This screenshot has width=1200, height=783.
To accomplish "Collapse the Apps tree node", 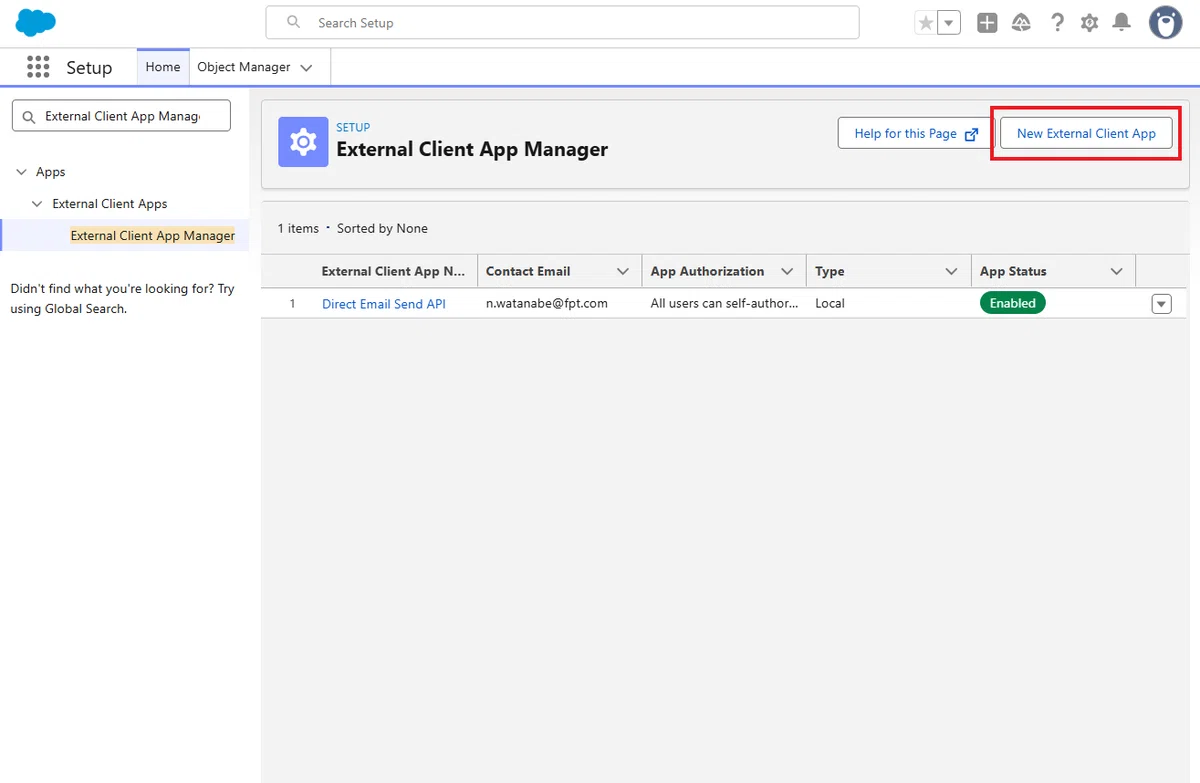I will (x=22, y=172).
